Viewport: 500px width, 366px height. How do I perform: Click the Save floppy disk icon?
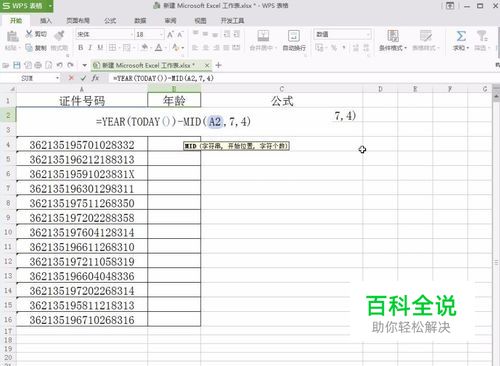pos(17,65)
